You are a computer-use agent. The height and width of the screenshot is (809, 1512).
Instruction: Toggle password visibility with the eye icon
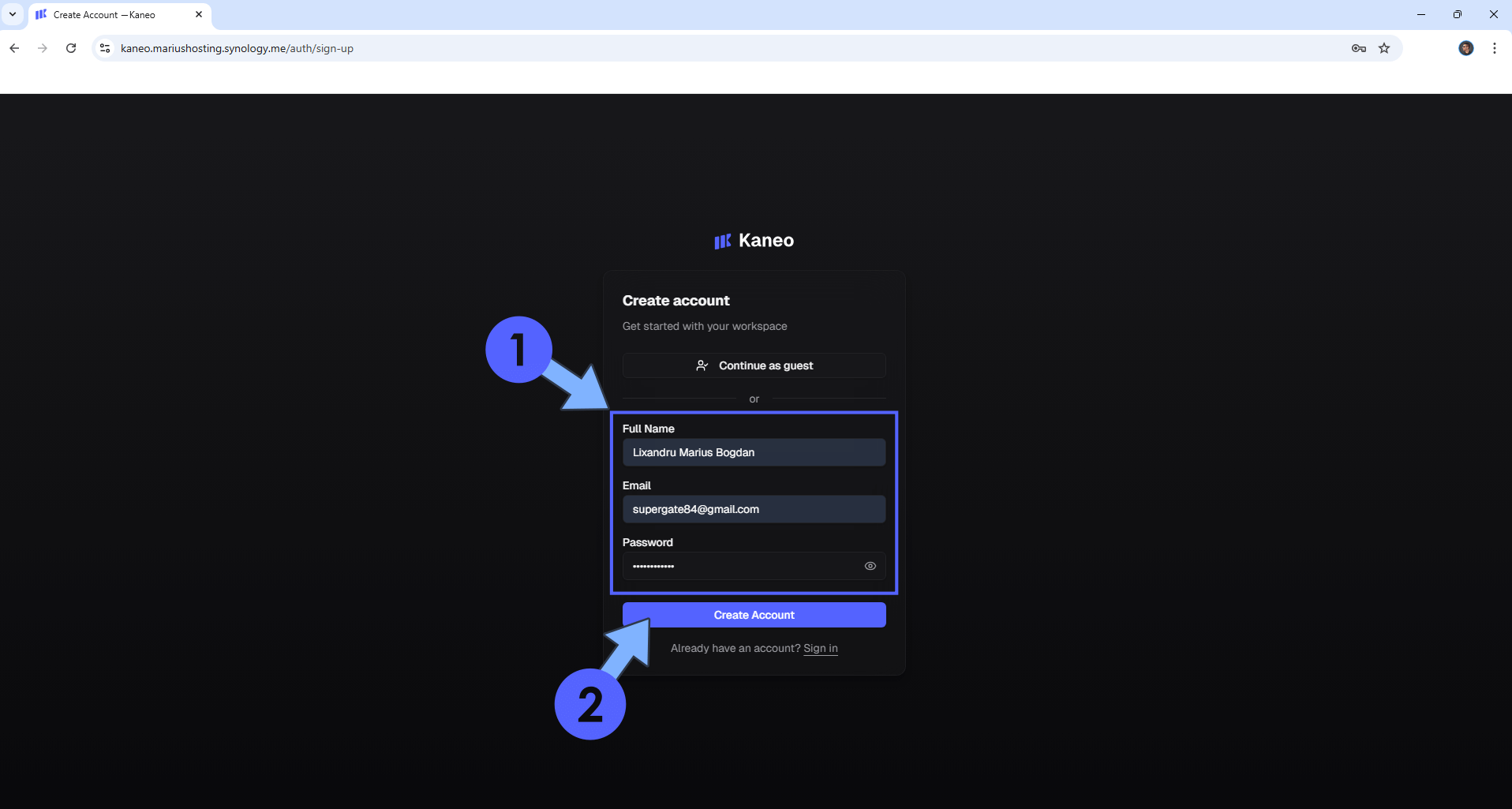(870, 566)
